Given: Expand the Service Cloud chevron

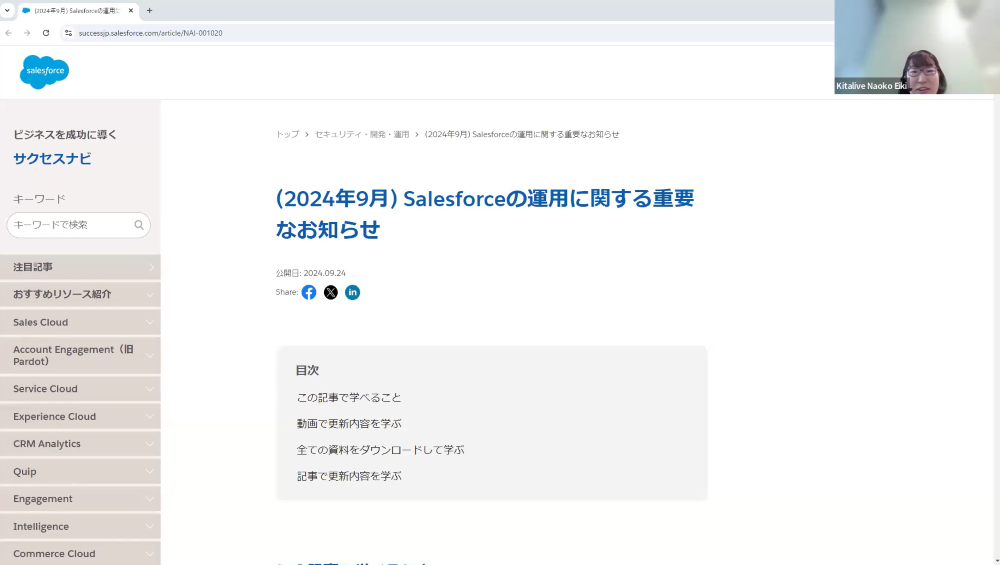Looking at the screenshot, I should [150, 389].
